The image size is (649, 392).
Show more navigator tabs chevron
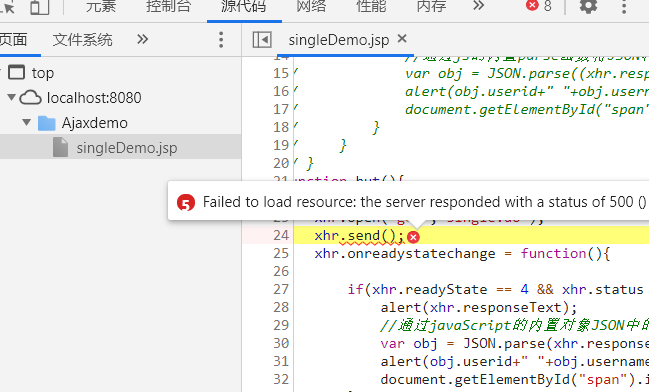[142, 39]
